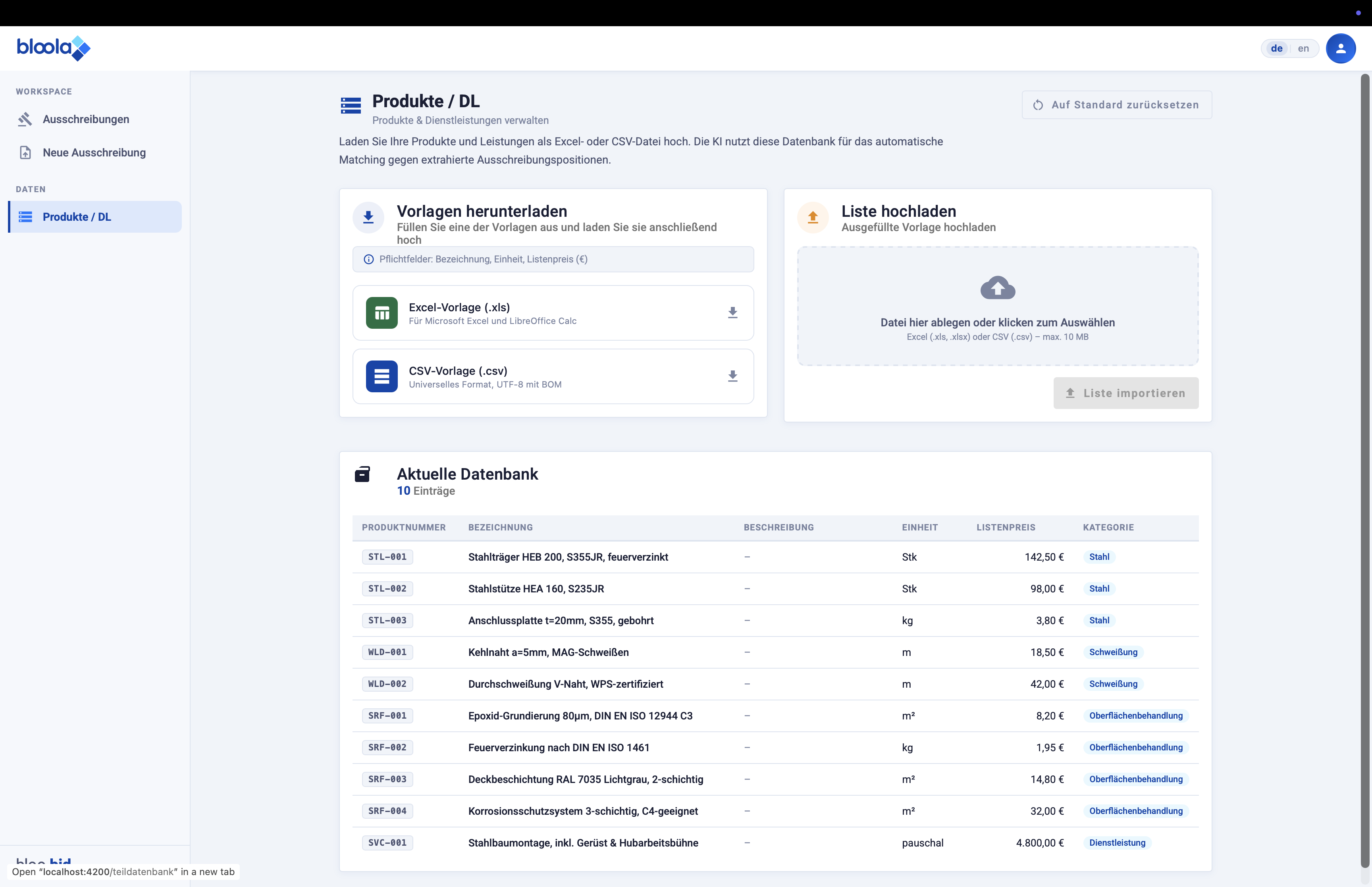This screenshot has height=887, width=1372.
Task: Click the Stahl category chip for STL-001
Action: point(1098,557)
